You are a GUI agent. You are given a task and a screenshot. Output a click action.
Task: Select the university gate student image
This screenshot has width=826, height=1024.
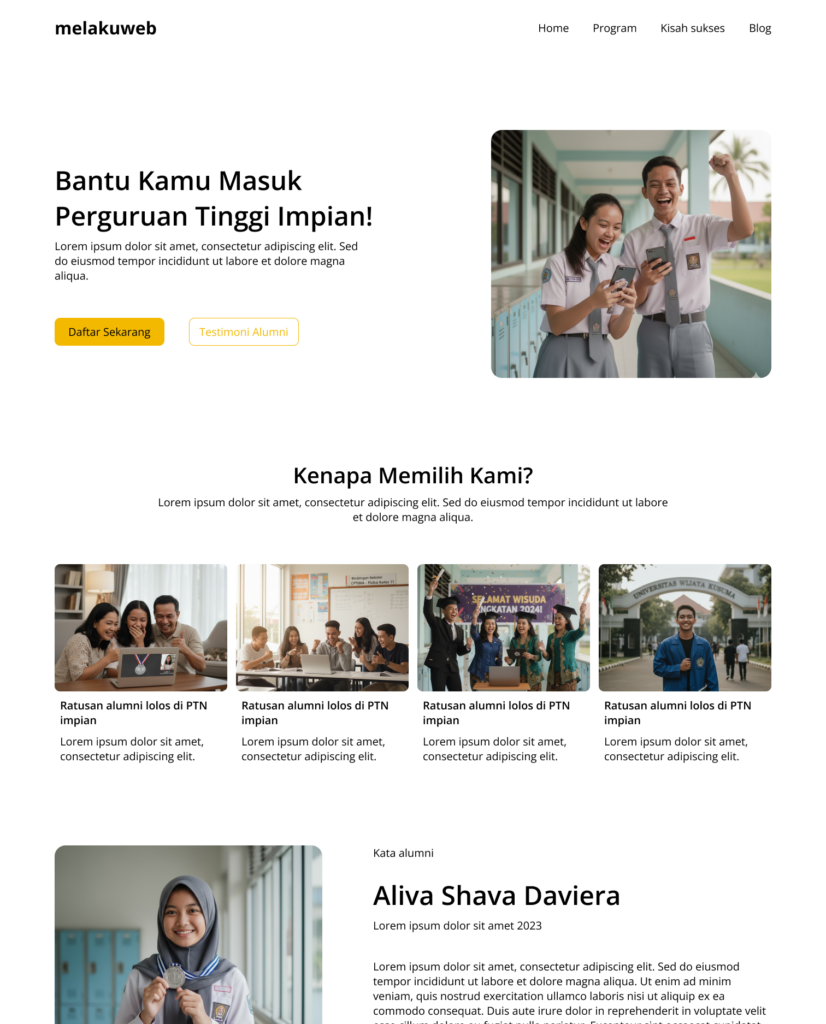tap(685, 628)
